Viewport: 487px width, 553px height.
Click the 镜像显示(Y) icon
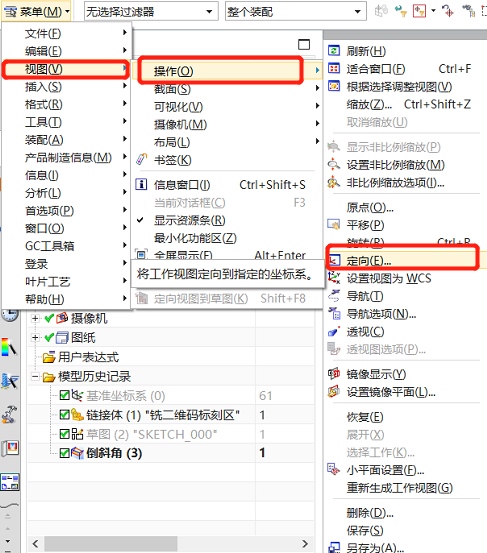click(334, 373)
